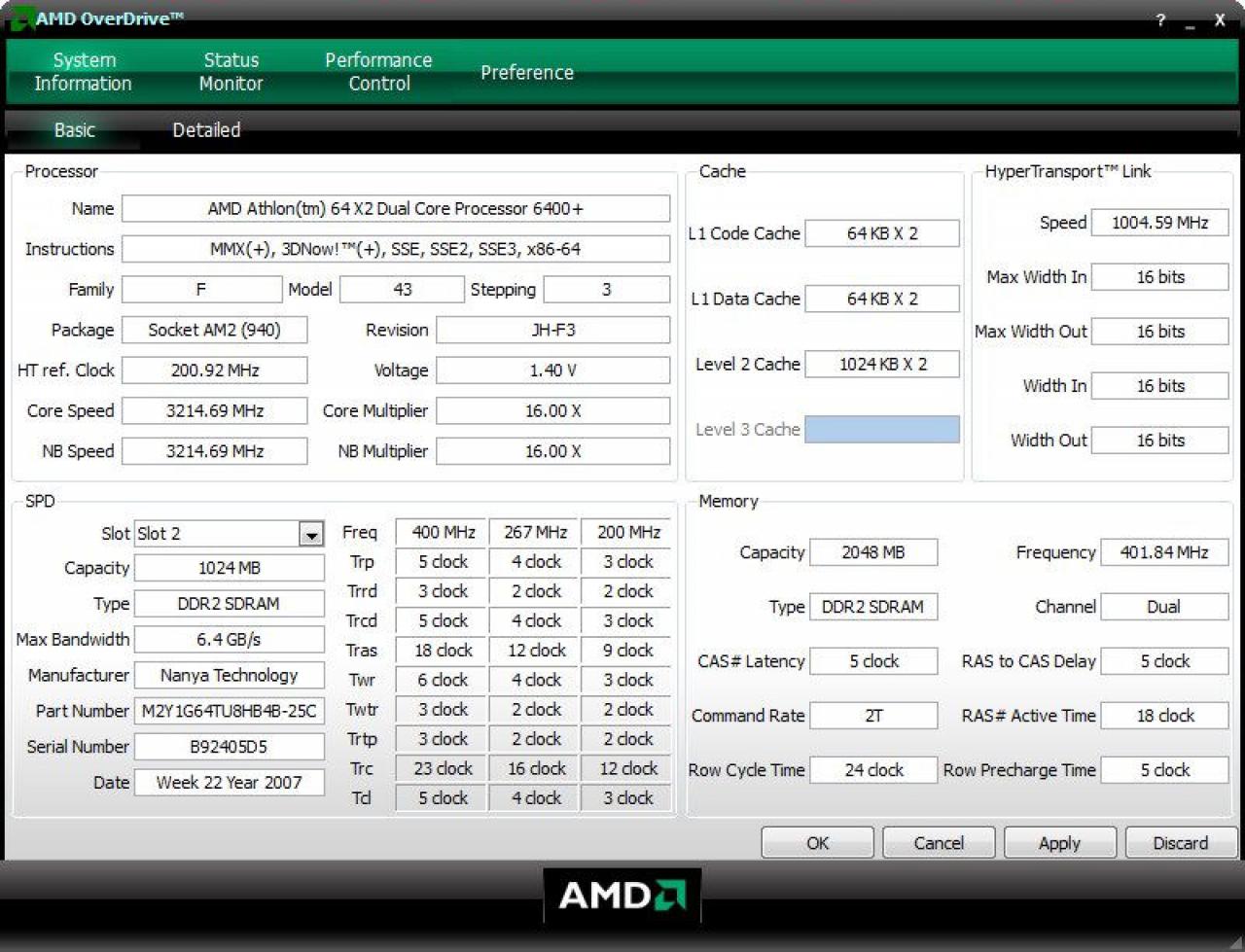1245x952 pixels.
Task: Click the RAS to CAS Delay 5 clock value
Action: point(1164,661)
